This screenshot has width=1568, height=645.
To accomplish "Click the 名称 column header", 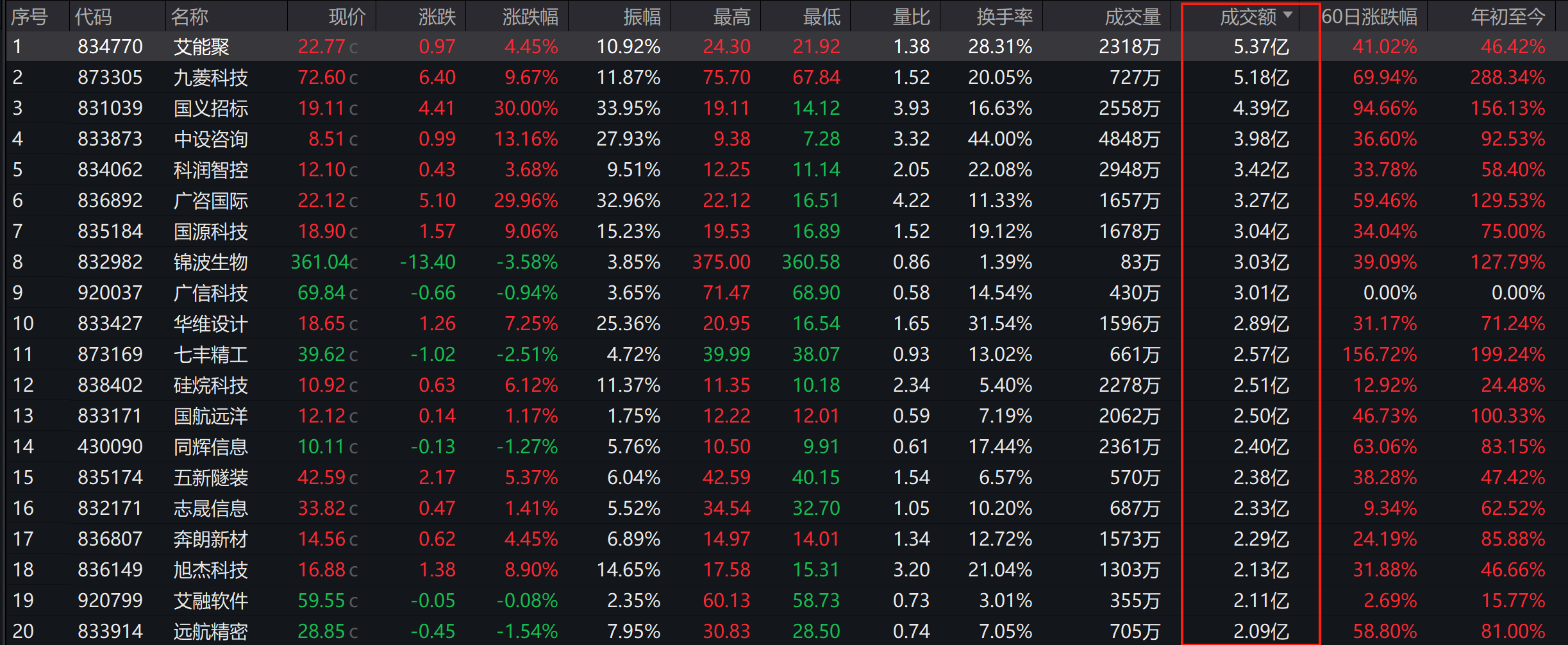I will click(x=190, y=17).
